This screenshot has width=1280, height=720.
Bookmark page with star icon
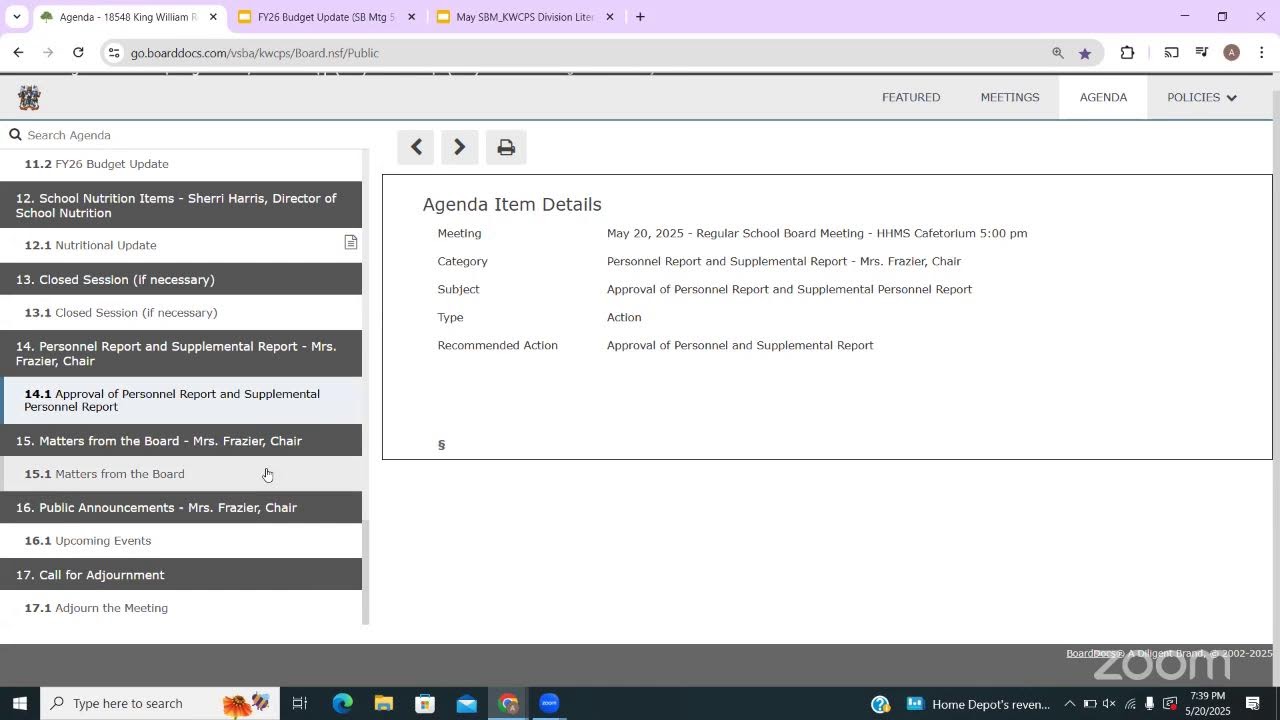(1085, 53)
